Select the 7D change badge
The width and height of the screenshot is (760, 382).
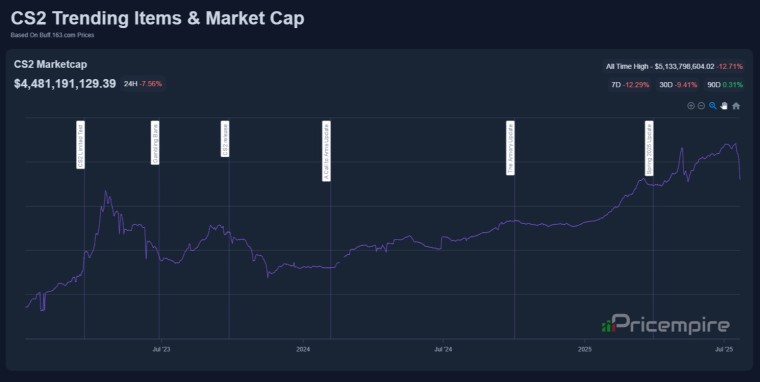630,85
